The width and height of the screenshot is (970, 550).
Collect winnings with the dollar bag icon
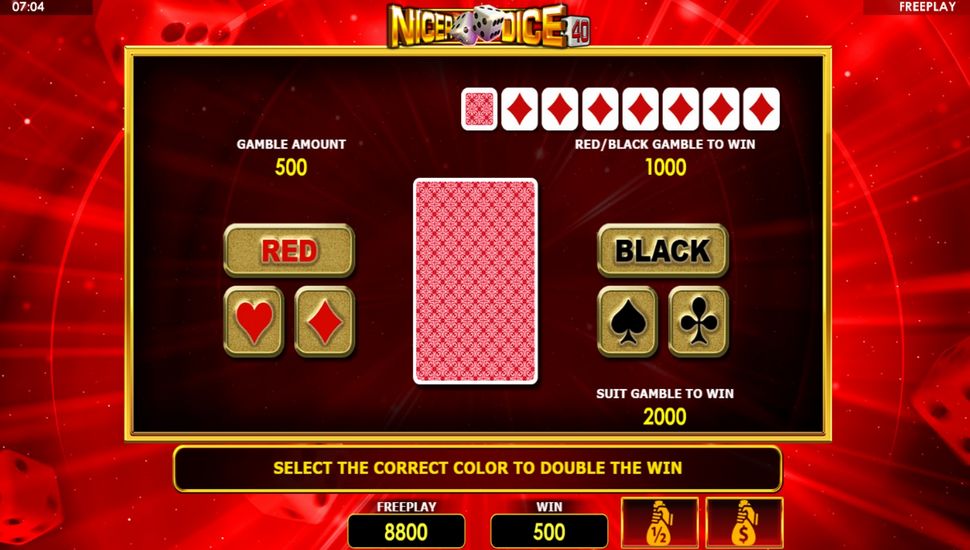(745, 523)
